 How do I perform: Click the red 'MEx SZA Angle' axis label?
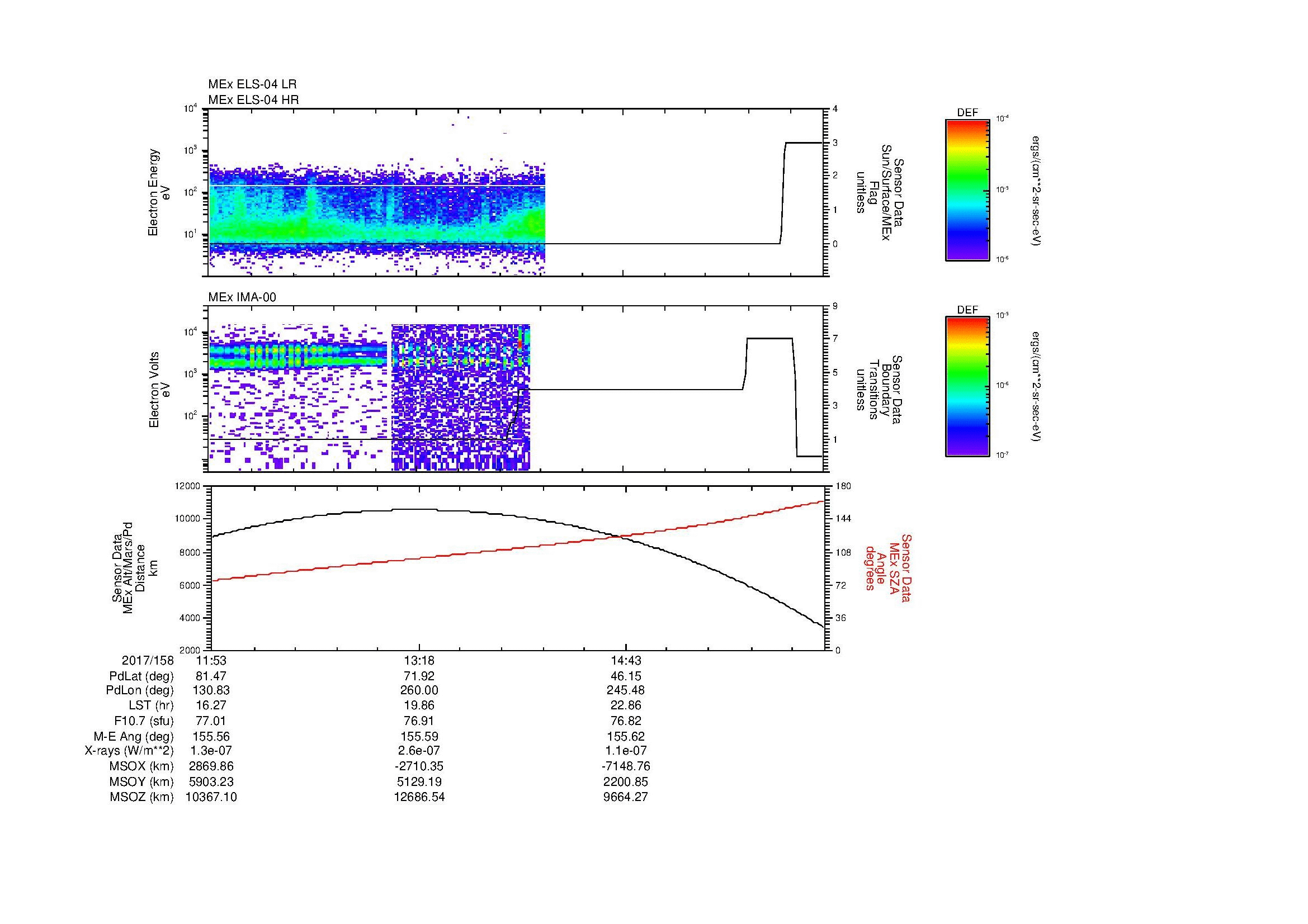tap(887, 567)
